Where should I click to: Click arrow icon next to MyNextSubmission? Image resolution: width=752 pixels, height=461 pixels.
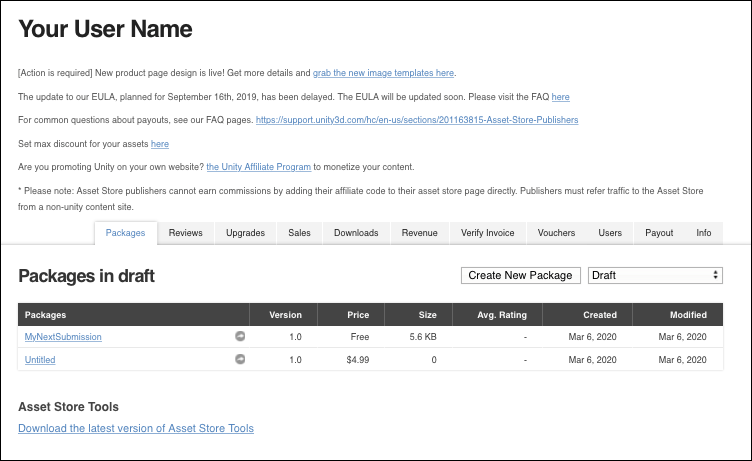click(240, 337)
